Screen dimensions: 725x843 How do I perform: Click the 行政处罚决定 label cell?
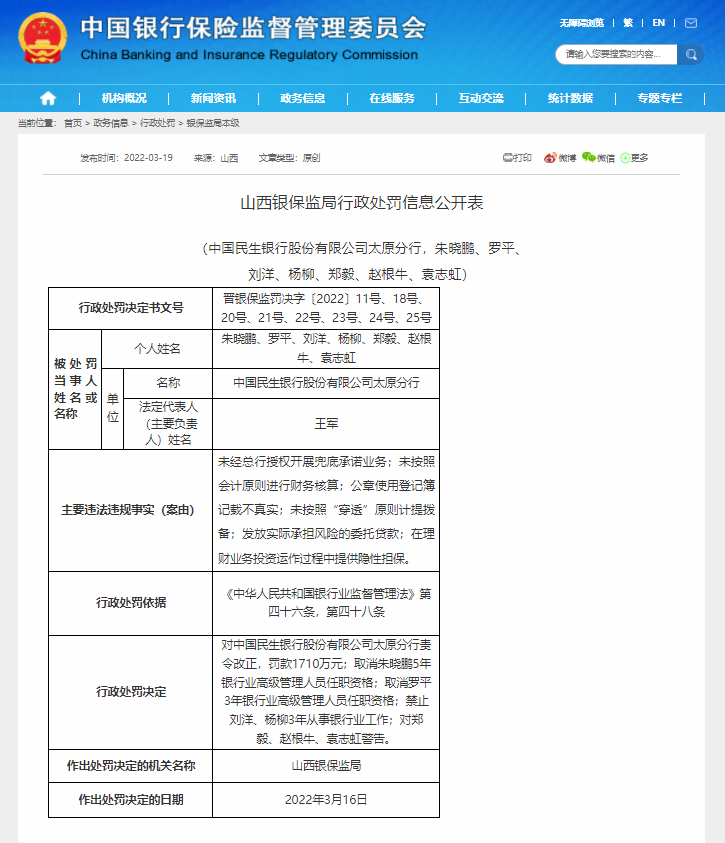coord(131,692)
